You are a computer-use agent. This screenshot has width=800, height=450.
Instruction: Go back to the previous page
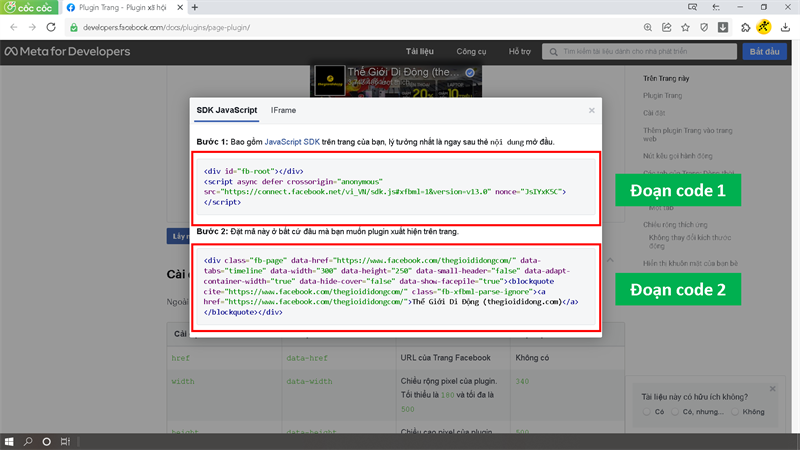(x=14, y=28)
